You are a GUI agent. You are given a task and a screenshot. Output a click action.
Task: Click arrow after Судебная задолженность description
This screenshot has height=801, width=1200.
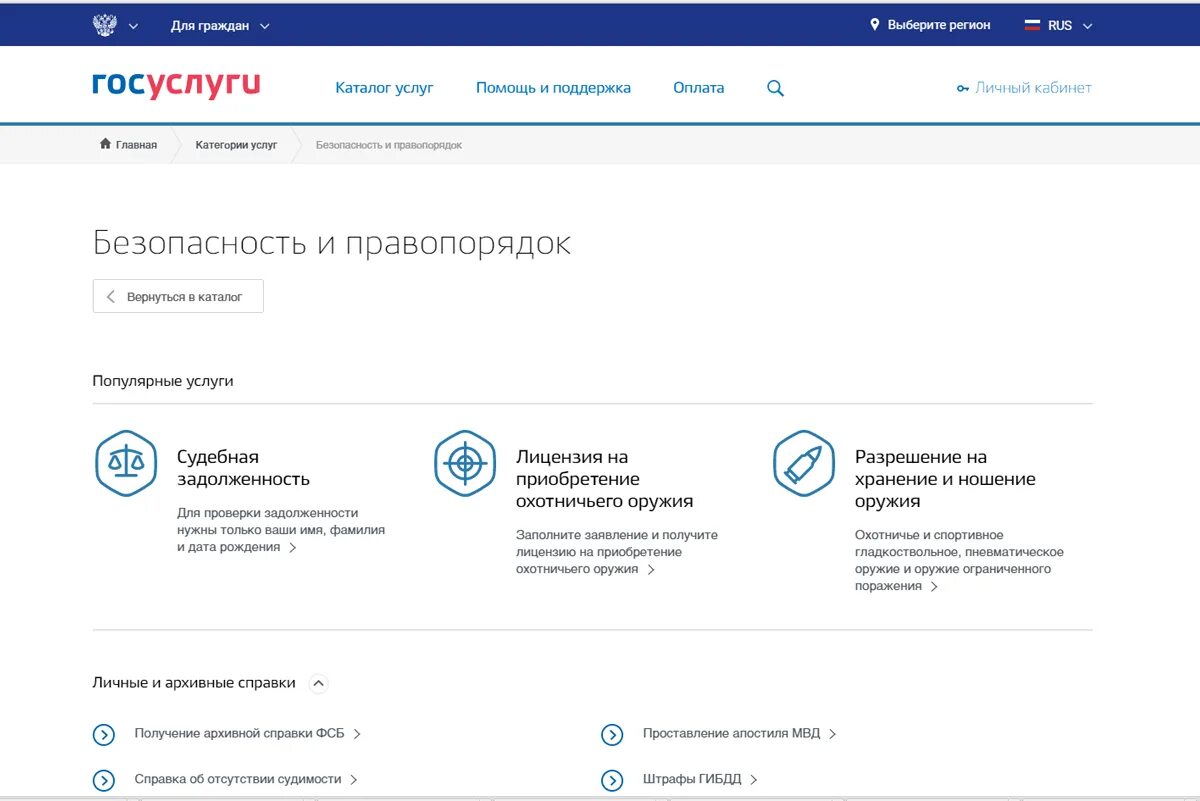pyautogui.click(x=292, y=548)
